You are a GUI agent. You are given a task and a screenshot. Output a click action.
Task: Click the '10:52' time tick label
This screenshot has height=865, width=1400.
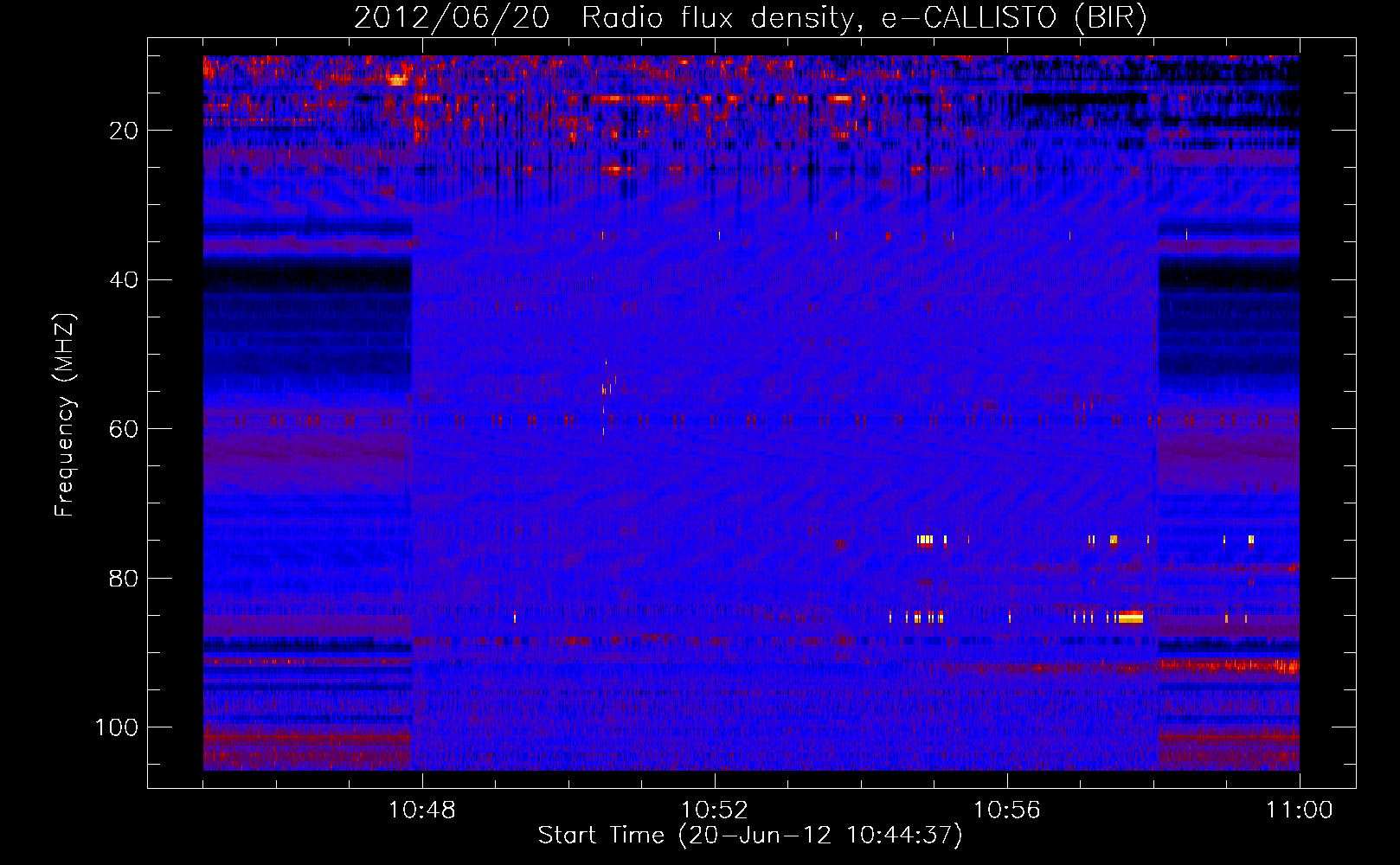click(x=714, y=811)
